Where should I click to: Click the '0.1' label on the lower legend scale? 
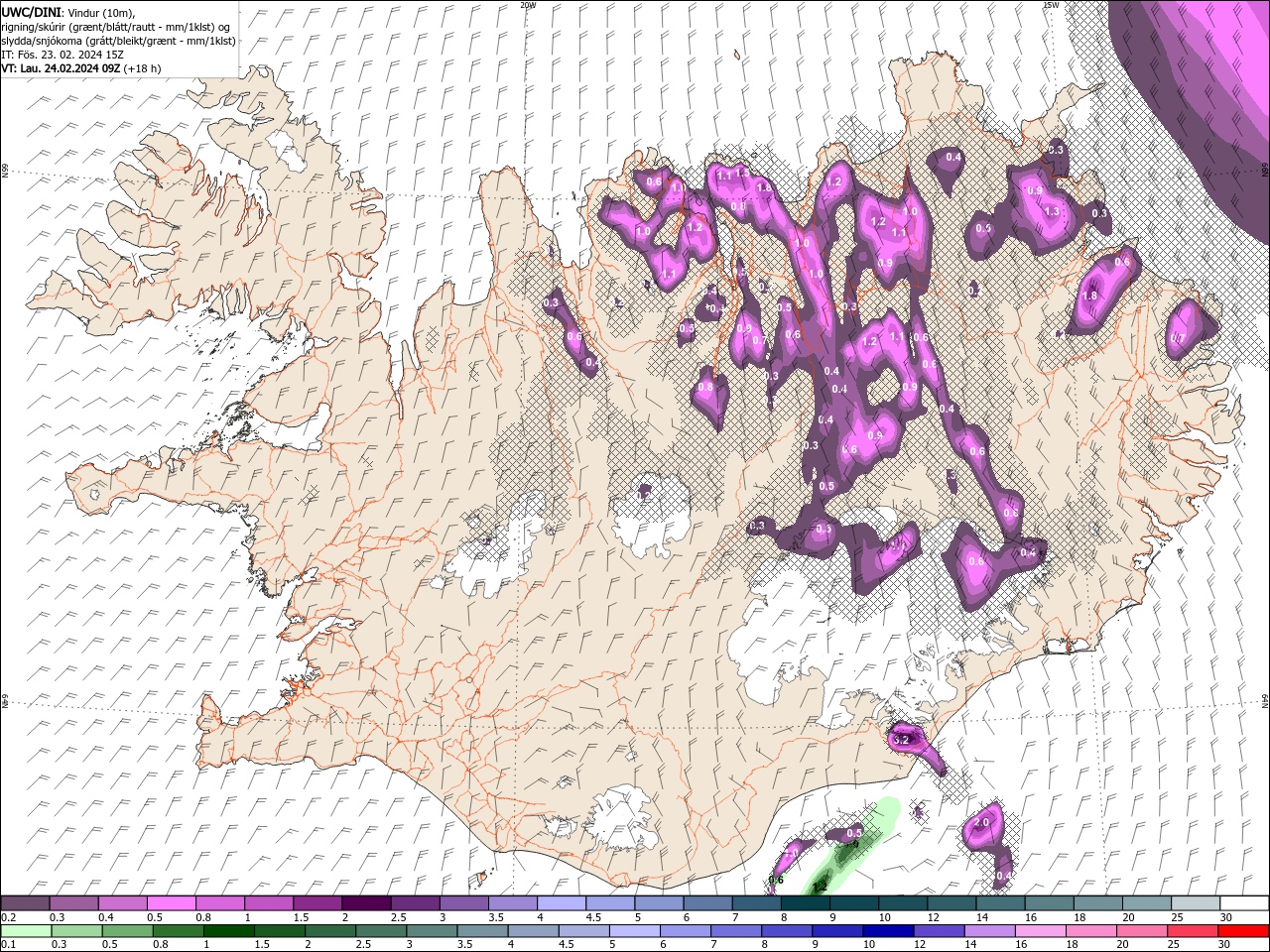click(x=10, y=945)
